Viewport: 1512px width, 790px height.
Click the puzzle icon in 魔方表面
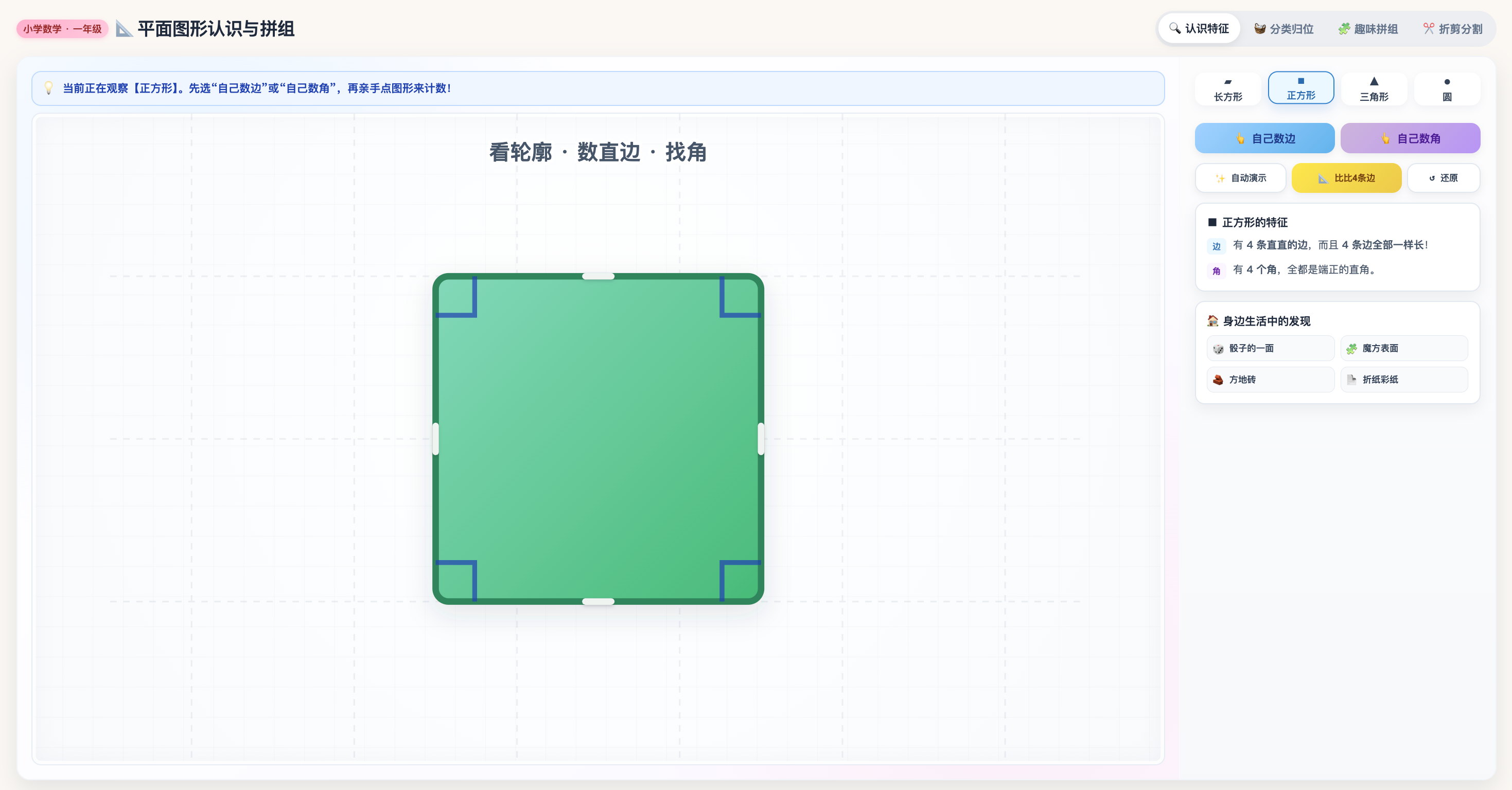pos(1352,349)
